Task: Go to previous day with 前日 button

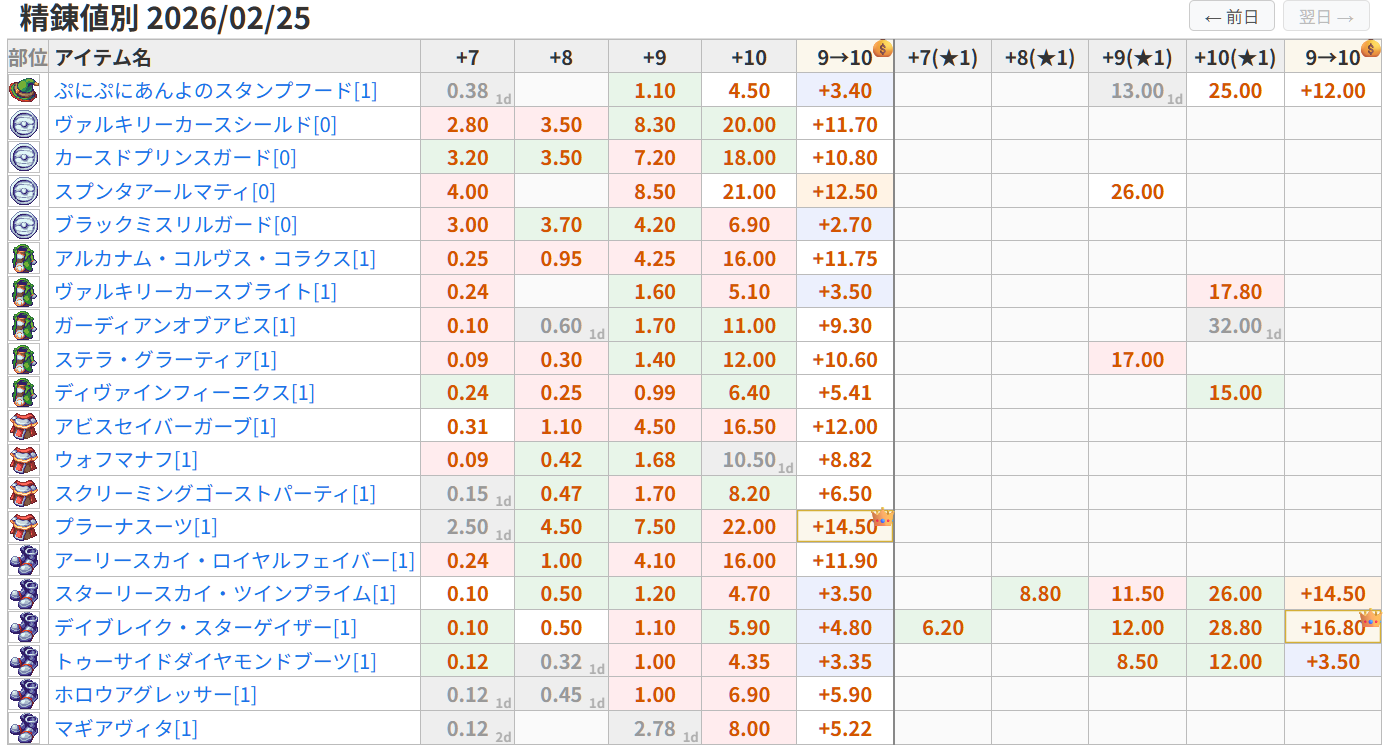Action: pyautogui.click(x=1231, y=17)
